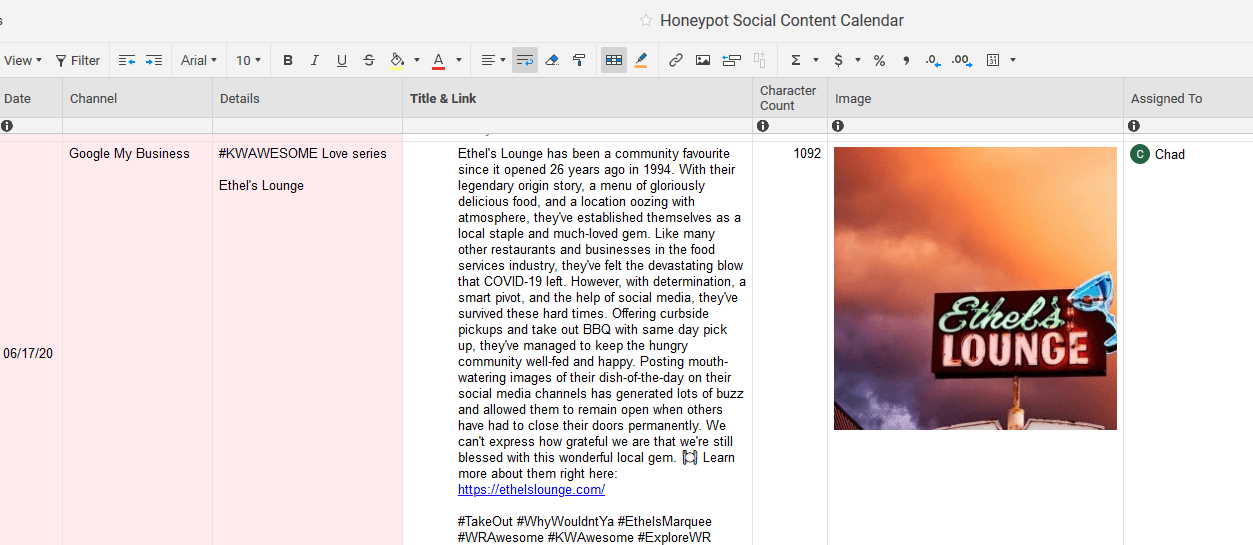The height and width of the screenshot is (545, 1253).
Task: Expand the date format arrow
Action: coord(1013,60)
